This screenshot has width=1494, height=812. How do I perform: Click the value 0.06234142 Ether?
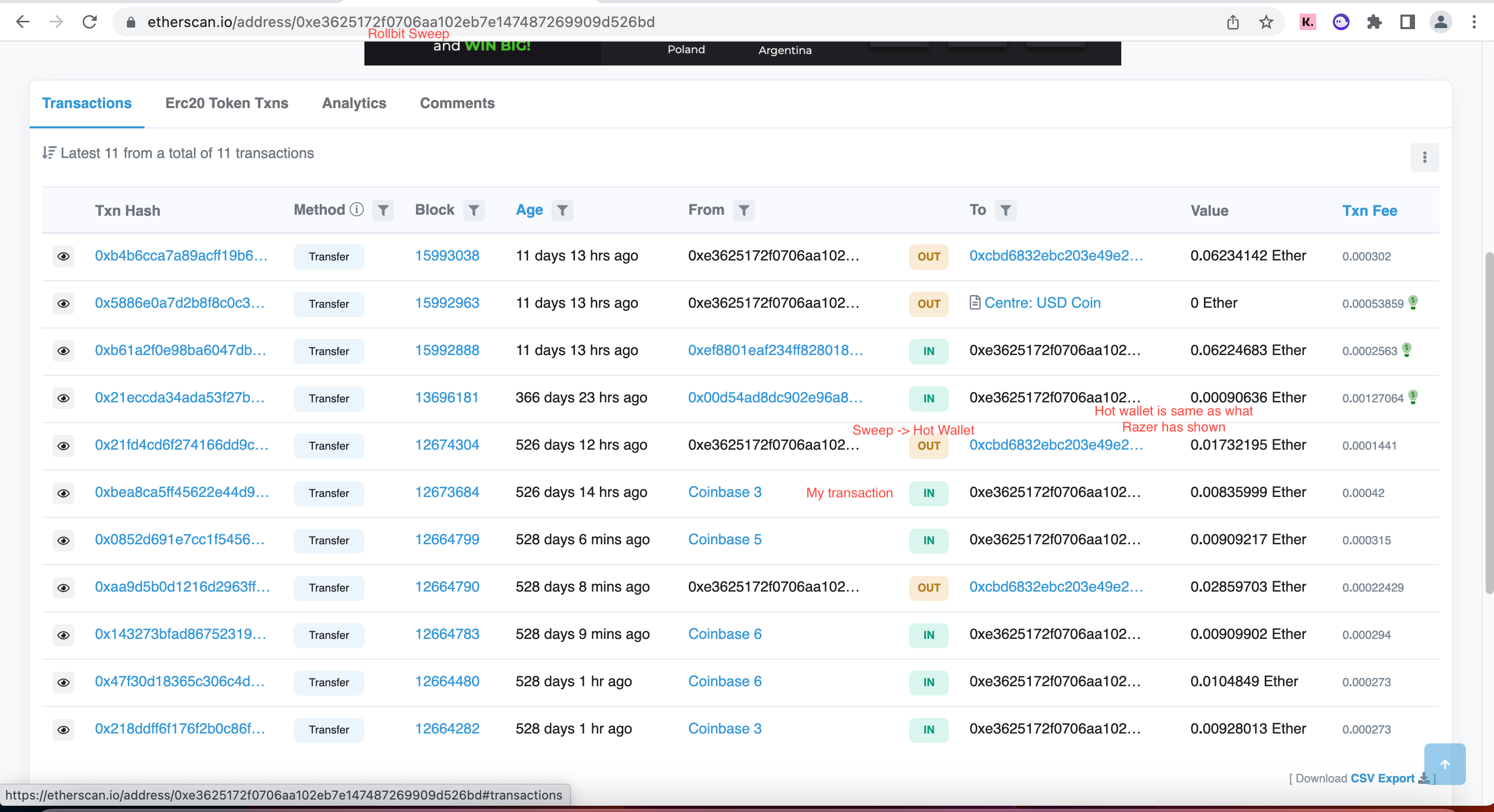(1248, 256)
